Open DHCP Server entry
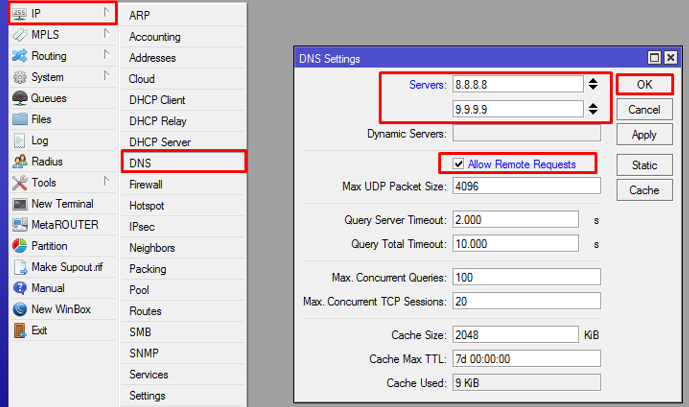The height and width of the screenshot is (407, 689). coord(183,142)
